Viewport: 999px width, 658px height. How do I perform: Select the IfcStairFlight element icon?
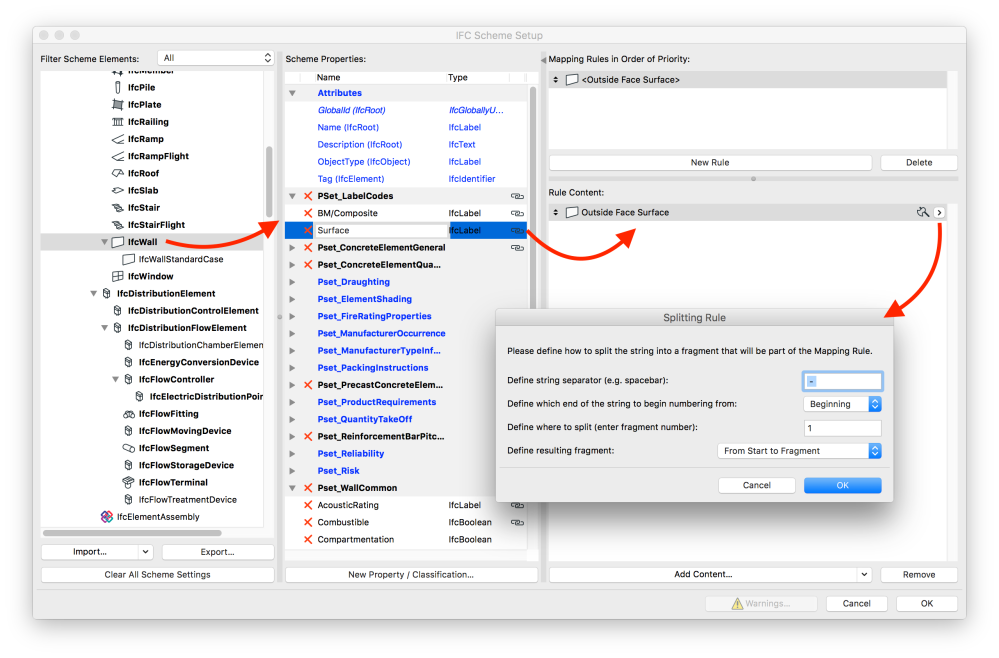(118, 225)
